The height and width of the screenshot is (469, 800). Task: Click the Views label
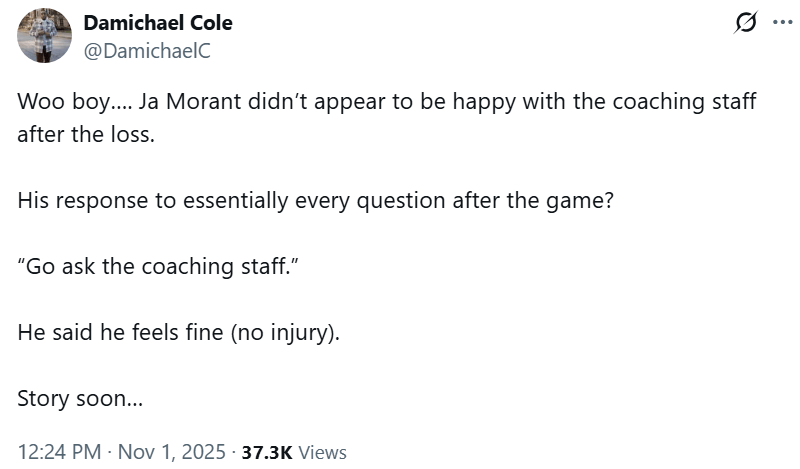tap(322, 452)
